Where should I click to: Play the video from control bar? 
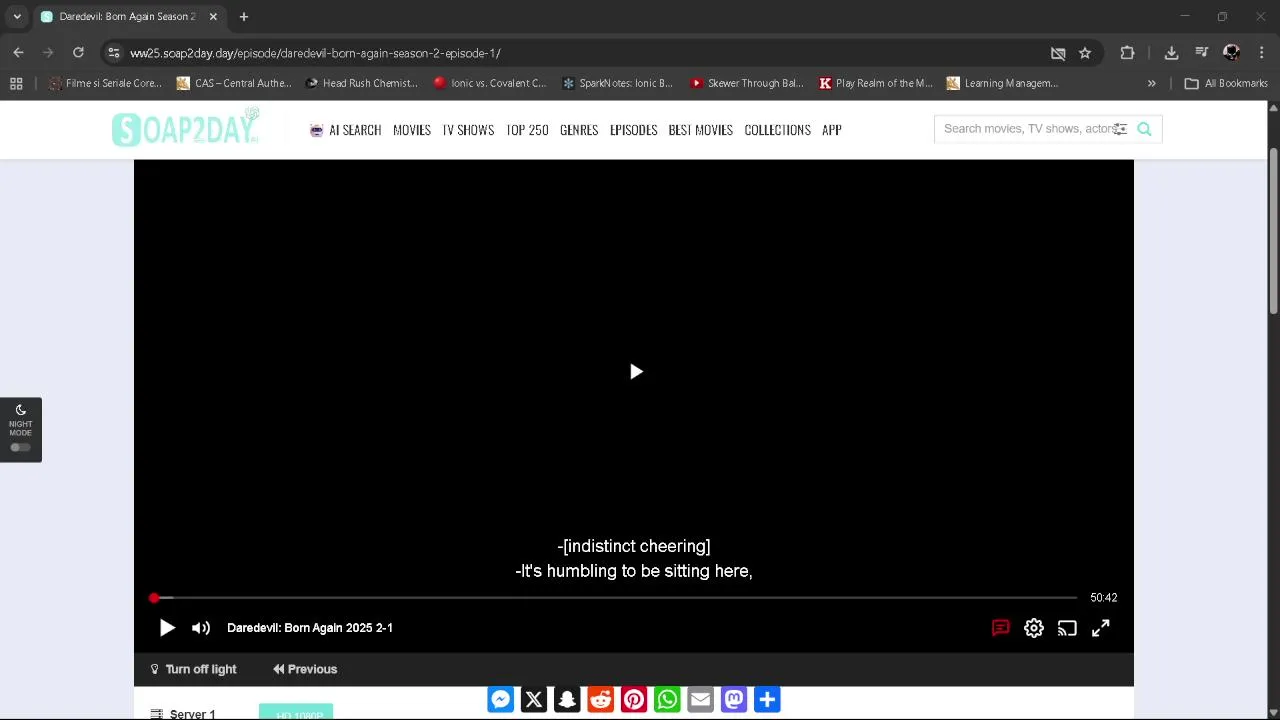(x=167, y=628)
